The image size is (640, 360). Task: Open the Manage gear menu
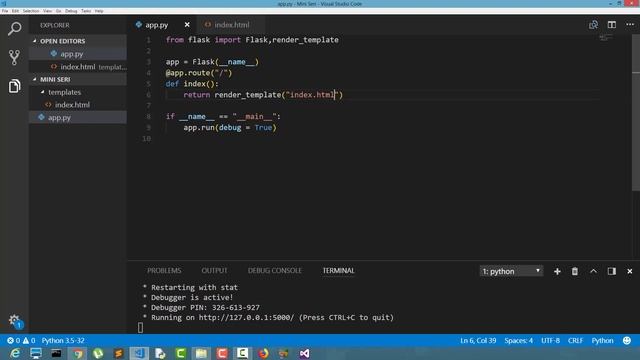coord(14,320)
